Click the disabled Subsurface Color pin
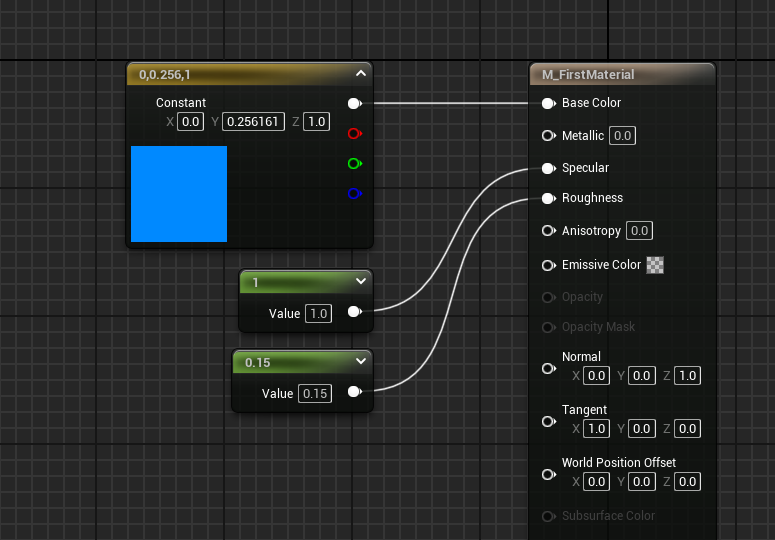775x540 pixels. pos(549,516)
